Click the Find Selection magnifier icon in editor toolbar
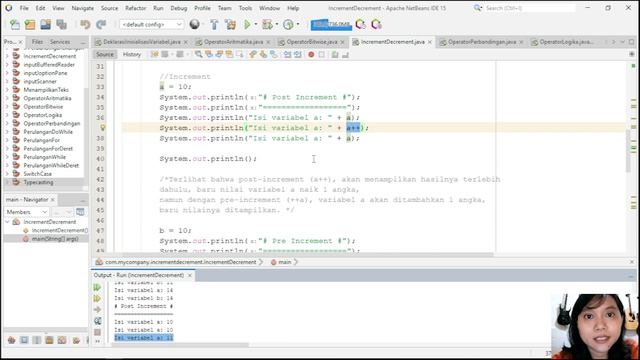This screenshot has height=360, width=640. 198,54
